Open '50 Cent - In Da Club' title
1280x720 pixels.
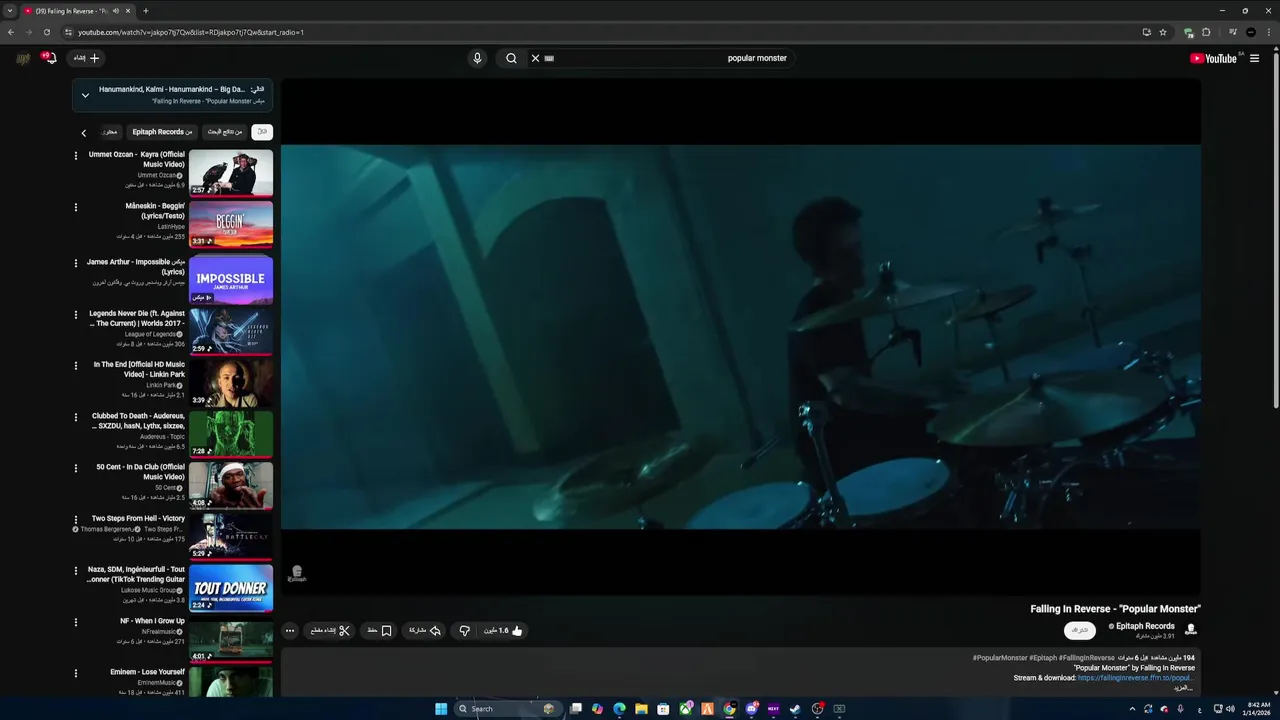click(140, 472)
